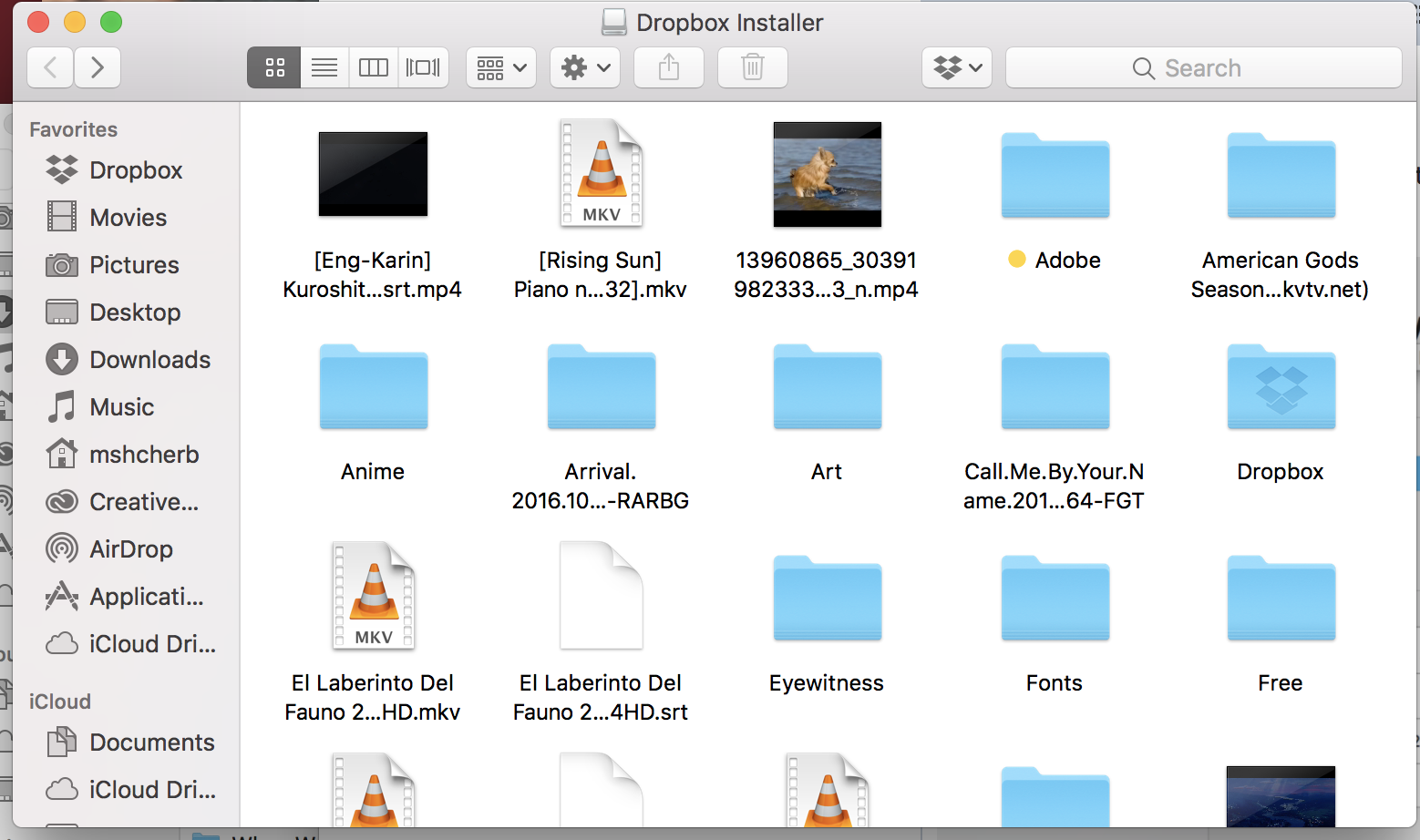Click the Eyewitness folder name label

pyautogui.click(x=827, y=683)
